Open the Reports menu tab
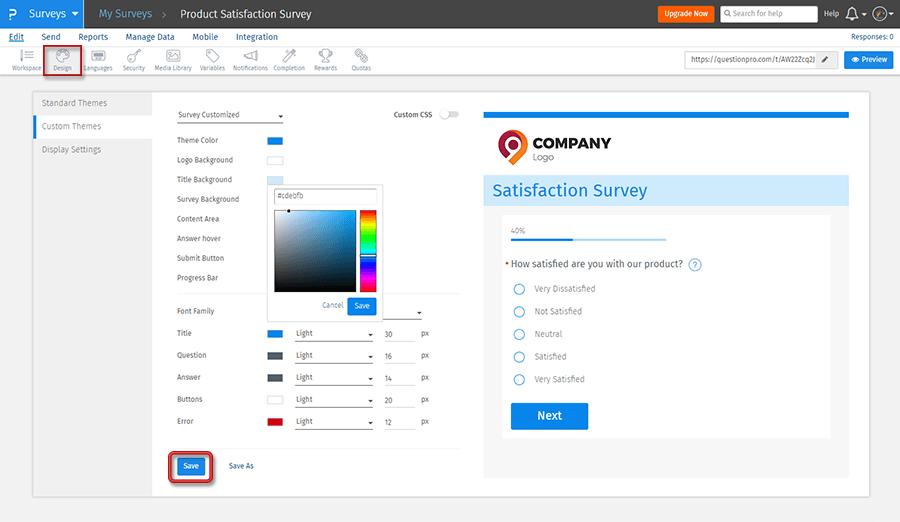Viewport: 900px width, 522px height. point(93,37)
